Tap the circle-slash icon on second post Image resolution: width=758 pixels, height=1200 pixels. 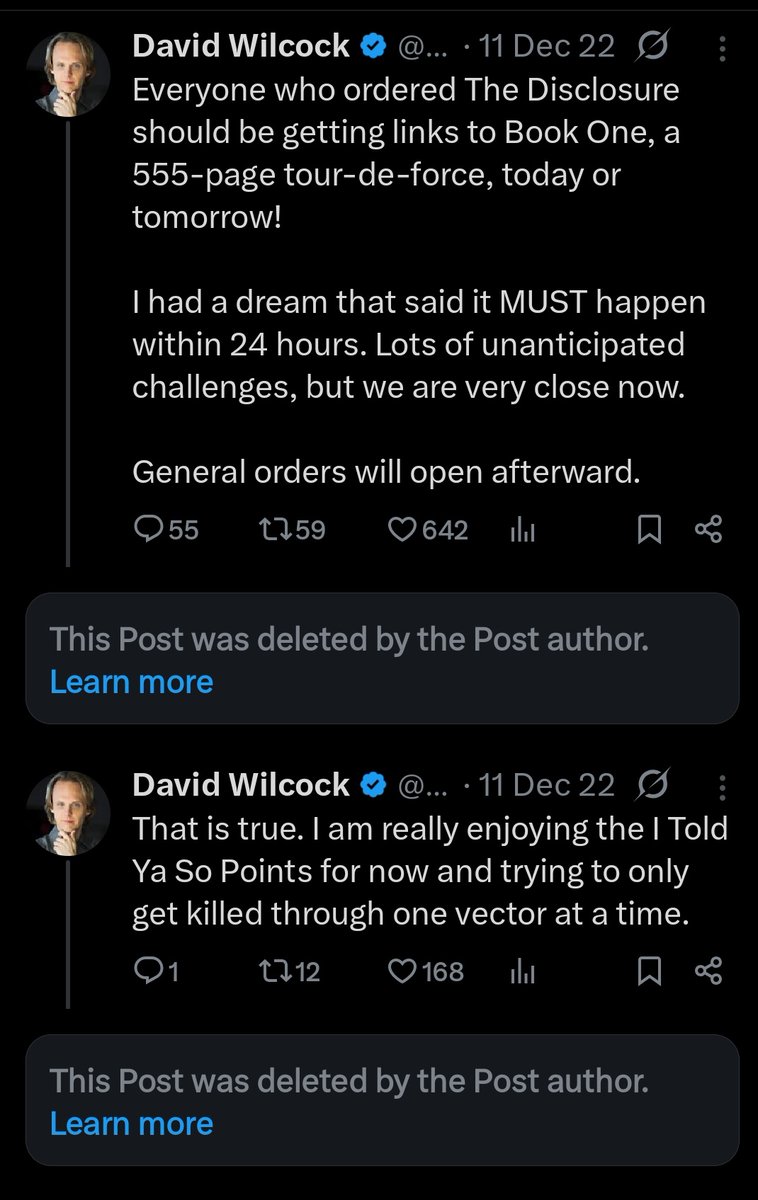pos(652,785)
